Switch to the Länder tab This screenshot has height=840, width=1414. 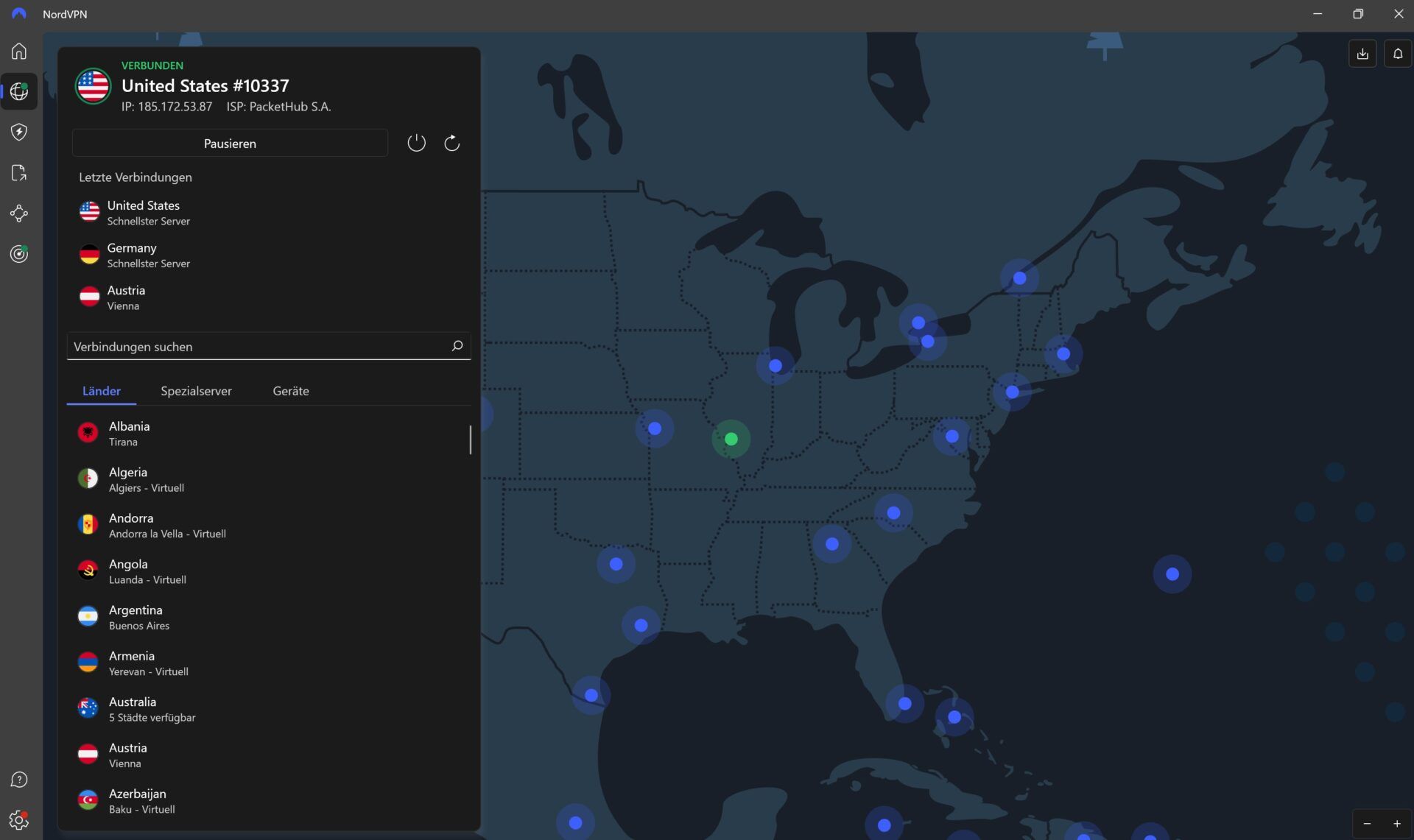pos(102,391)
